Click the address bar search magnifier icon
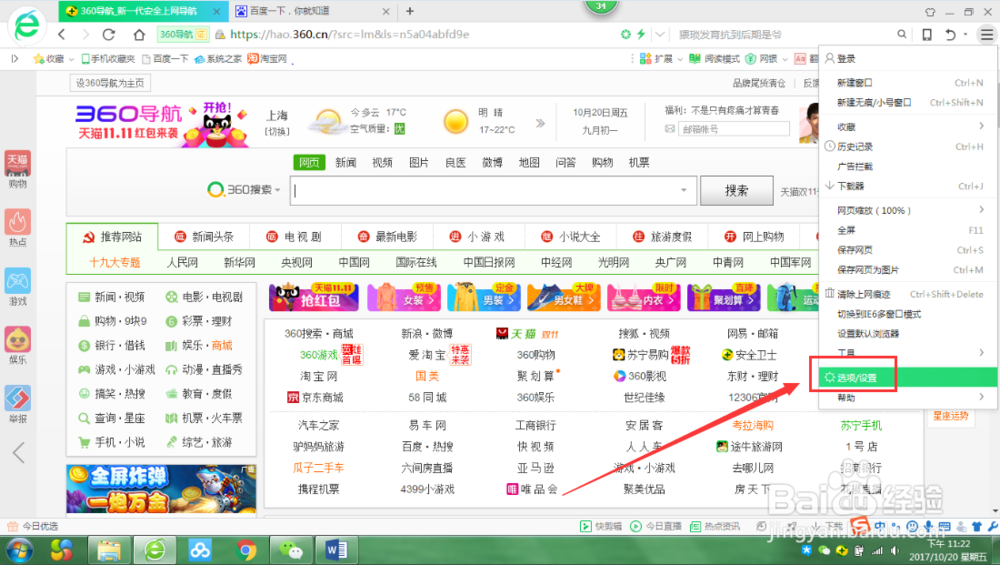 coord(901,34)
